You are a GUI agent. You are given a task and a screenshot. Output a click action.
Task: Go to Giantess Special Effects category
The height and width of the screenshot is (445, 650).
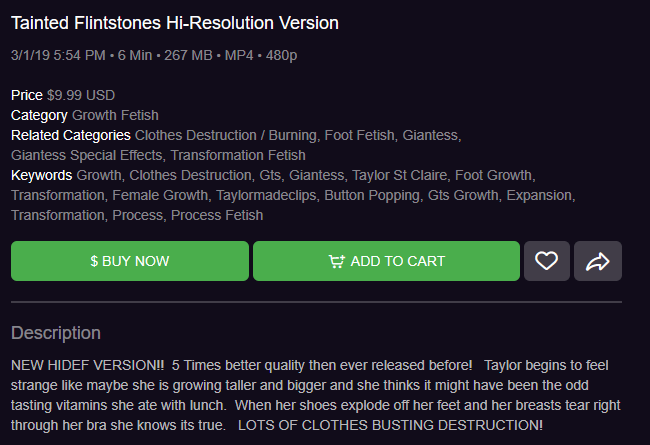86,155
